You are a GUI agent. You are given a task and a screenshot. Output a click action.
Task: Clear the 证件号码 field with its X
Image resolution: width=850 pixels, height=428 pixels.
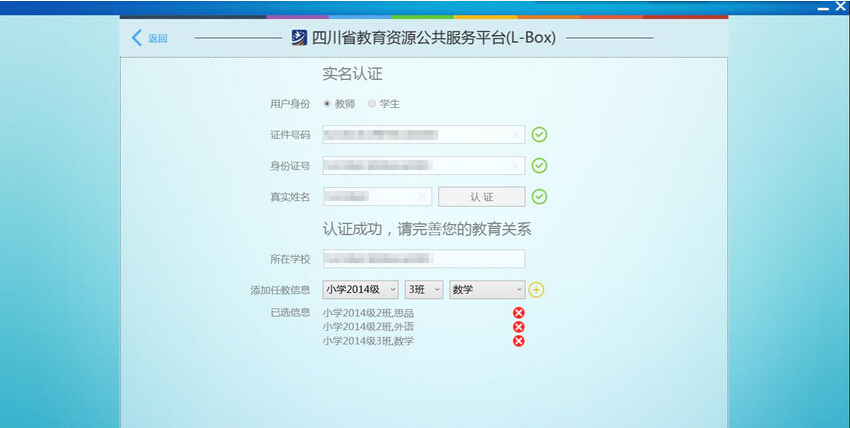tap(515, 134)
